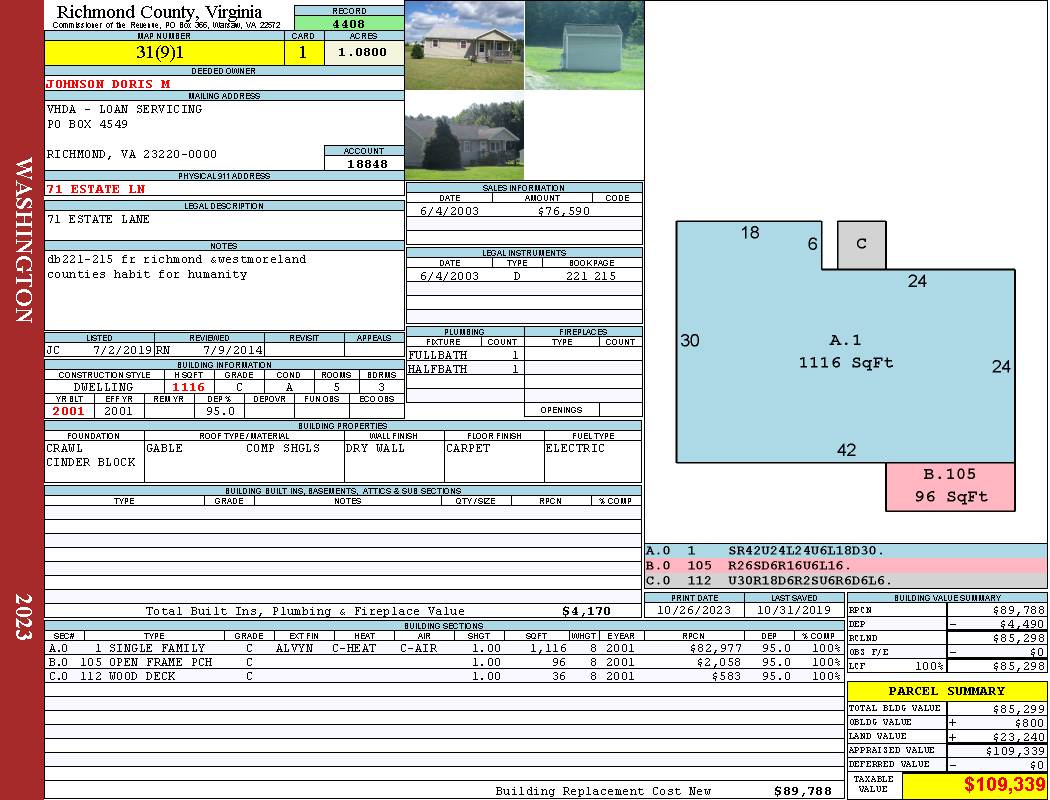Screen dimensions: 1050x800
Task: Click the gray C deck sketch box
Action: [x=861, y=245]
